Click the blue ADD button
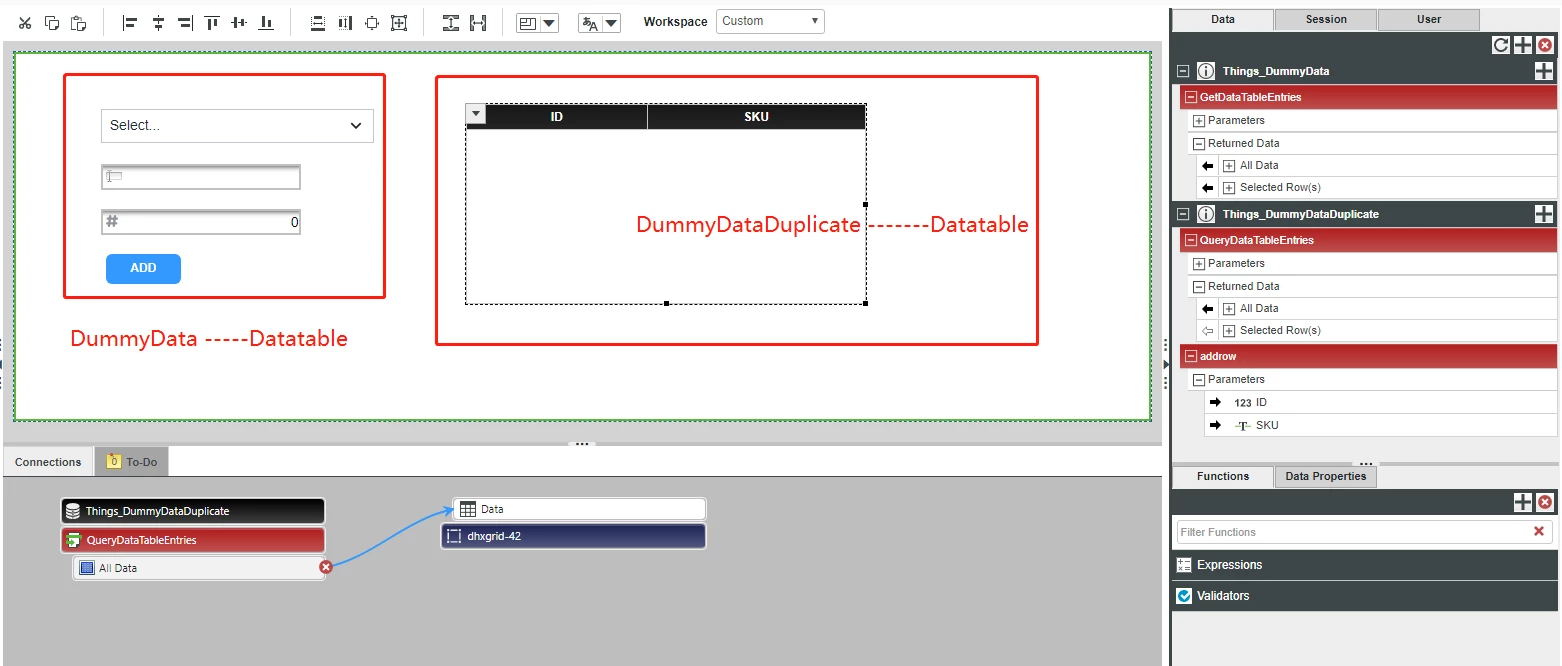Viewport: 1562px width, 666px height. pos(143,268)
